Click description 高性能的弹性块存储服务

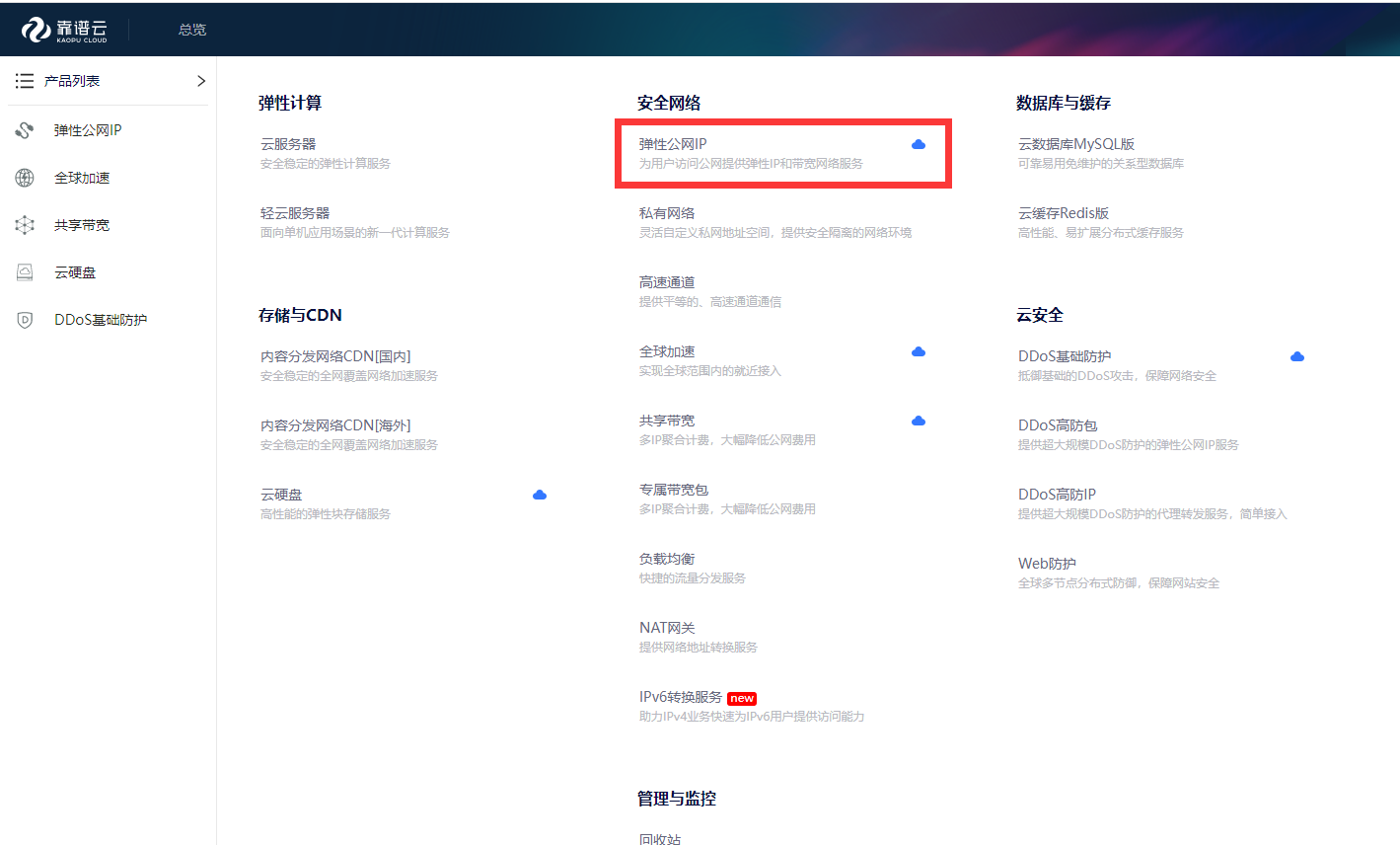326,514
